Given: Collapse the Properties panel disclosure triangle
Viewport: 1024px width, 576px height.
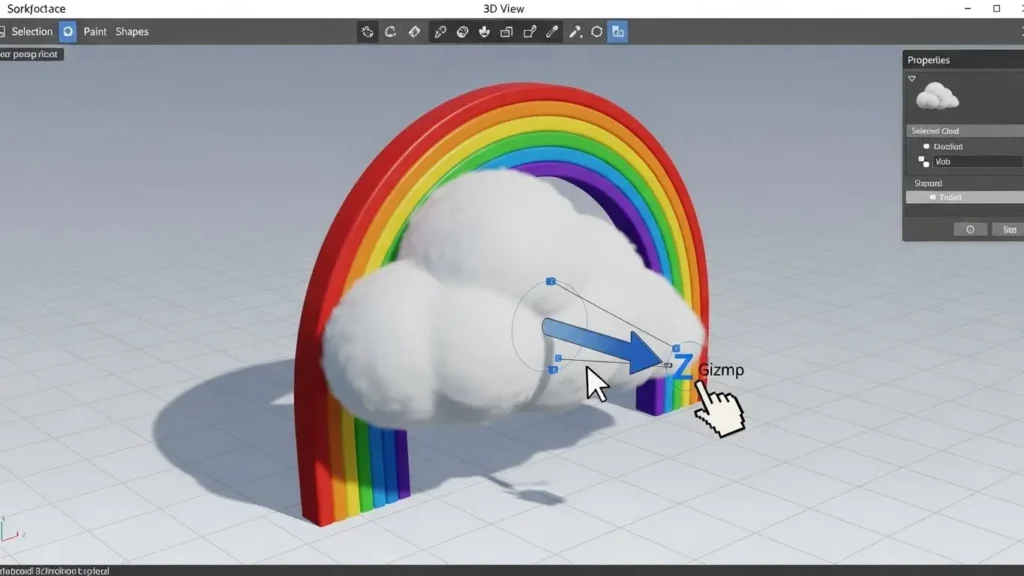Looking at the screenshot, I should [911, 78].
